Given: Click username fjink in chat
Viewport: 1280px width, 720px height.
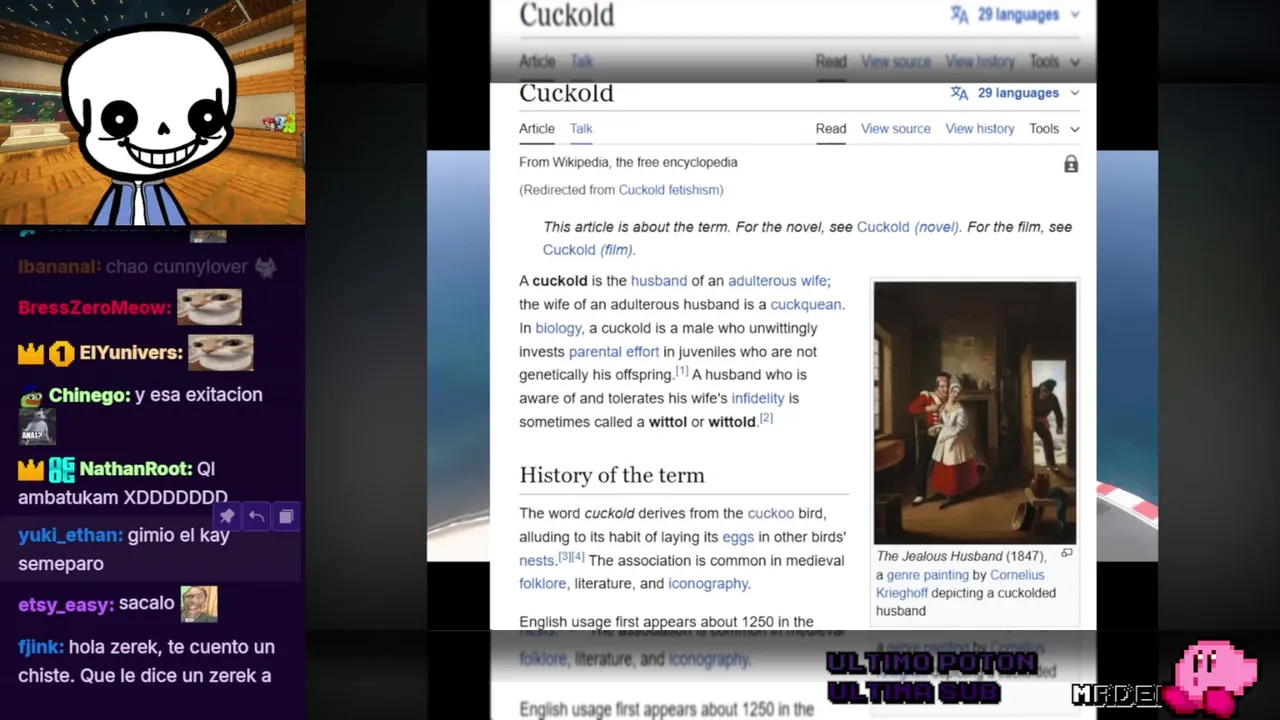Looking at the screenshot, I should [39, 647].
